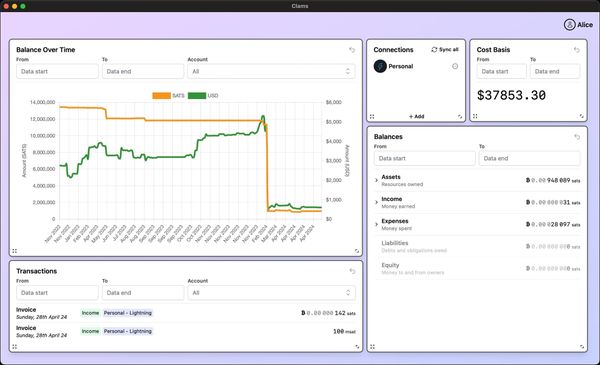Select the Invoice transaction of 100 msat
Screen dimensions: 600x365
(186, 331)
